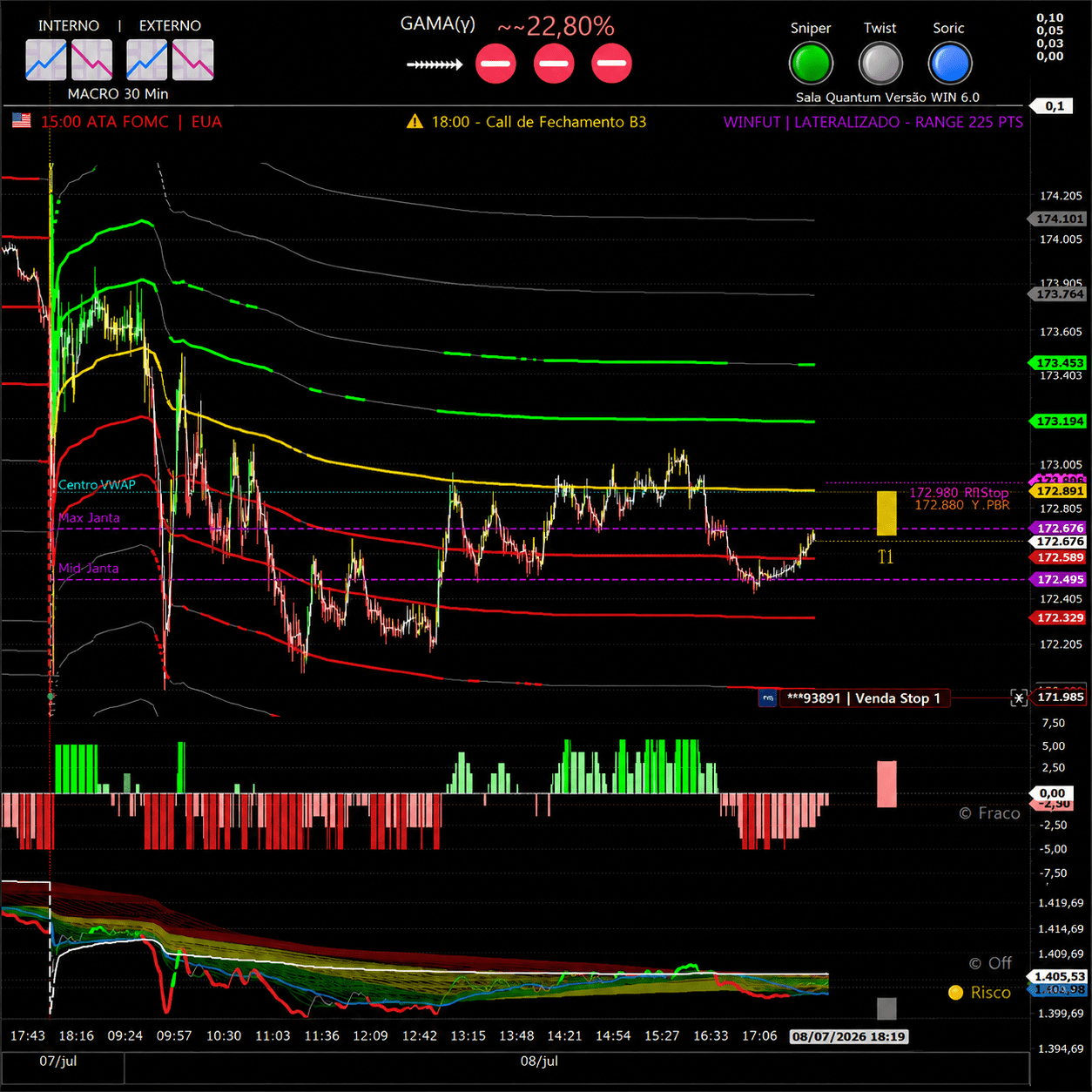This screenshot has width=1092, height=1092.
Task: Click the order icon left of 93891
Action: [767, 698]
